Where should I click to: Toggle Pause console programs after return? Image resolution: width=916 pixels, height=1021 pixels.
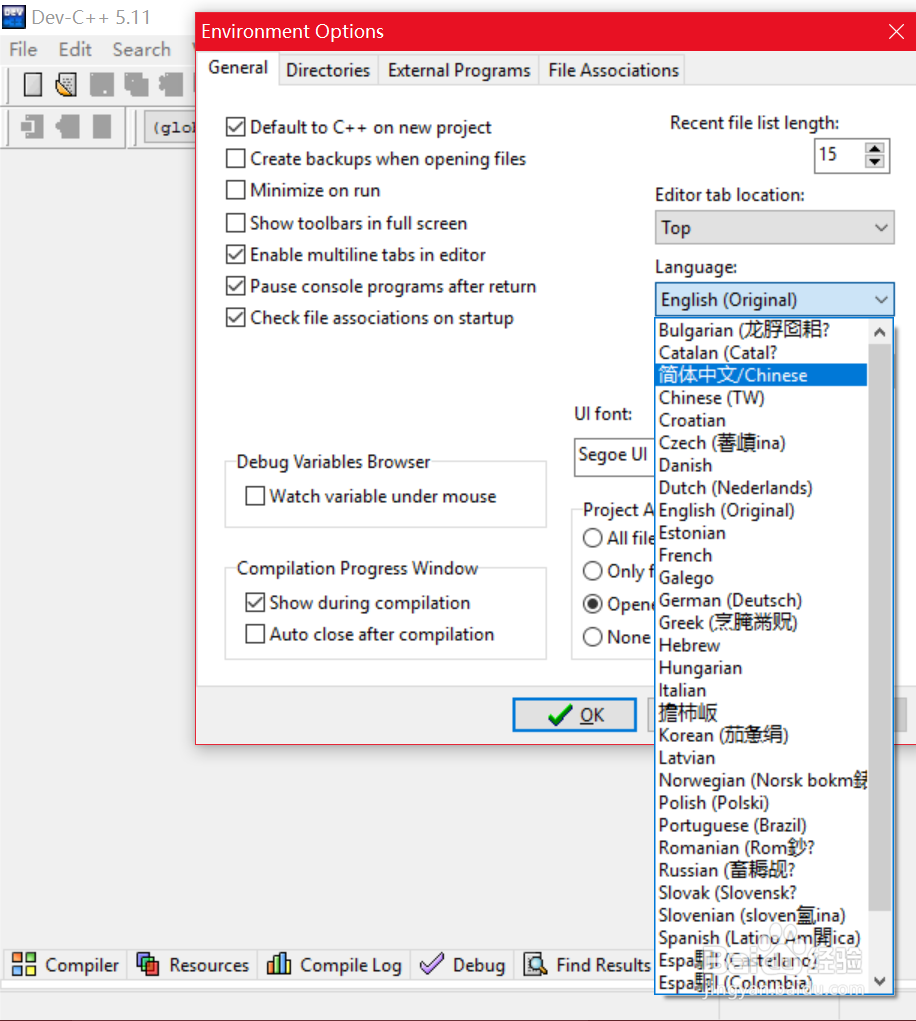point(236,286)
